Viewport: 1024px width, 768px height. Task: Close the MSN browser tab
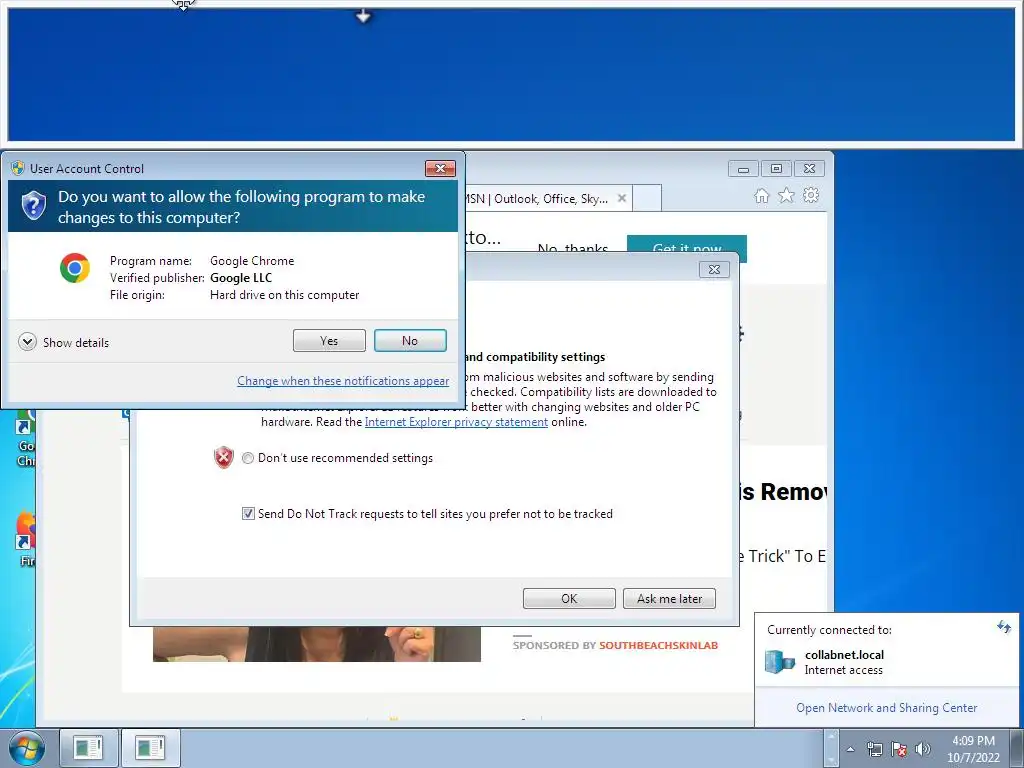click(622, 198)
